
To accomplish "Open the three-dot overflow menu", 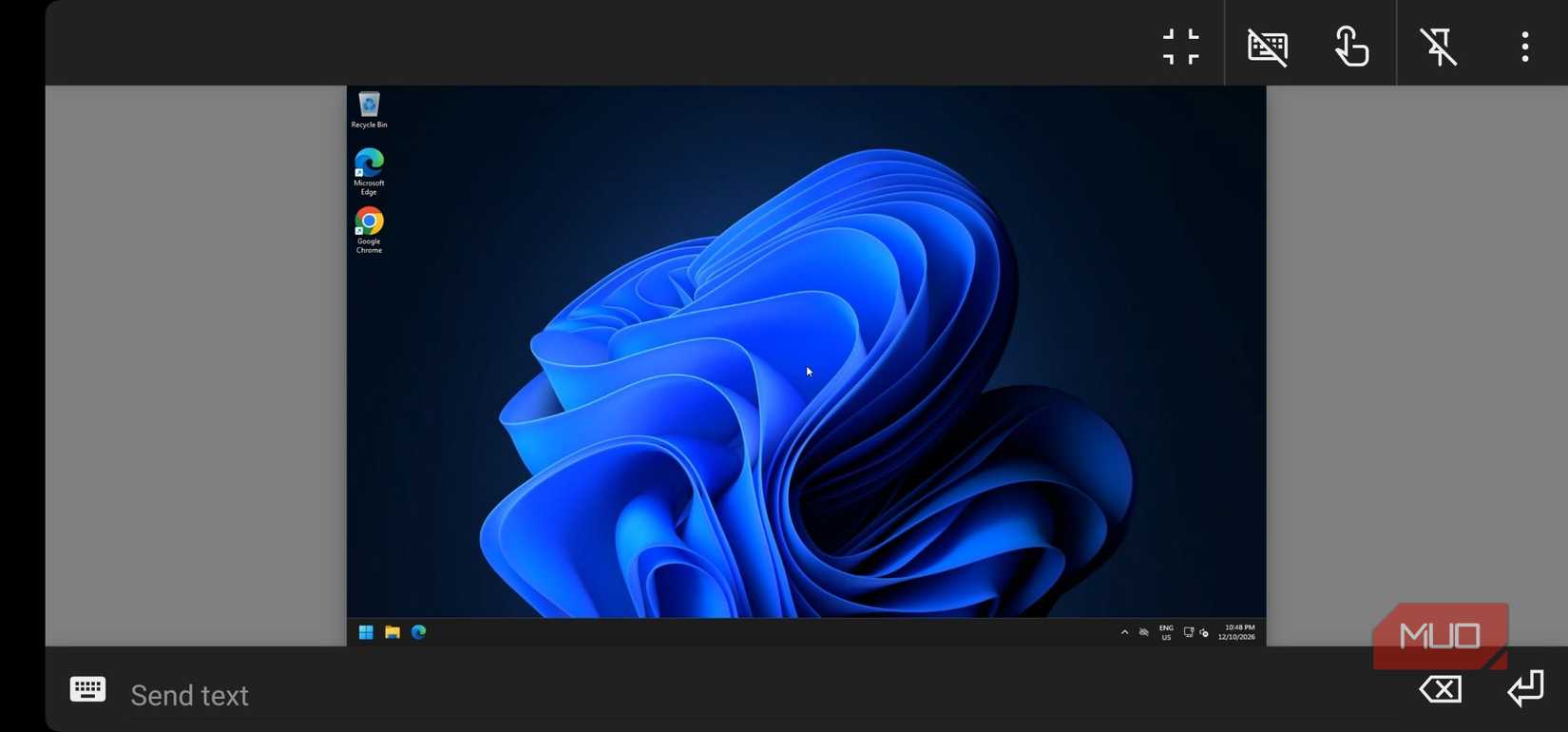I will coord(1525,47).
